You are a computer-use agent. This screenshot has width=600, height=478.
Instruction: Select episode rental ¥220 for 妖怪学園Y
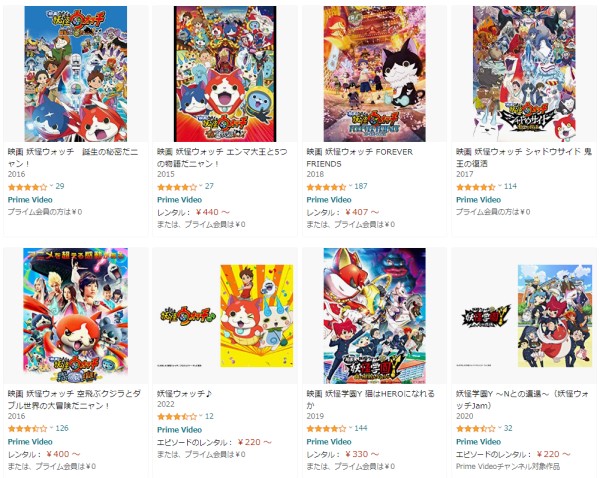[553, 454]
